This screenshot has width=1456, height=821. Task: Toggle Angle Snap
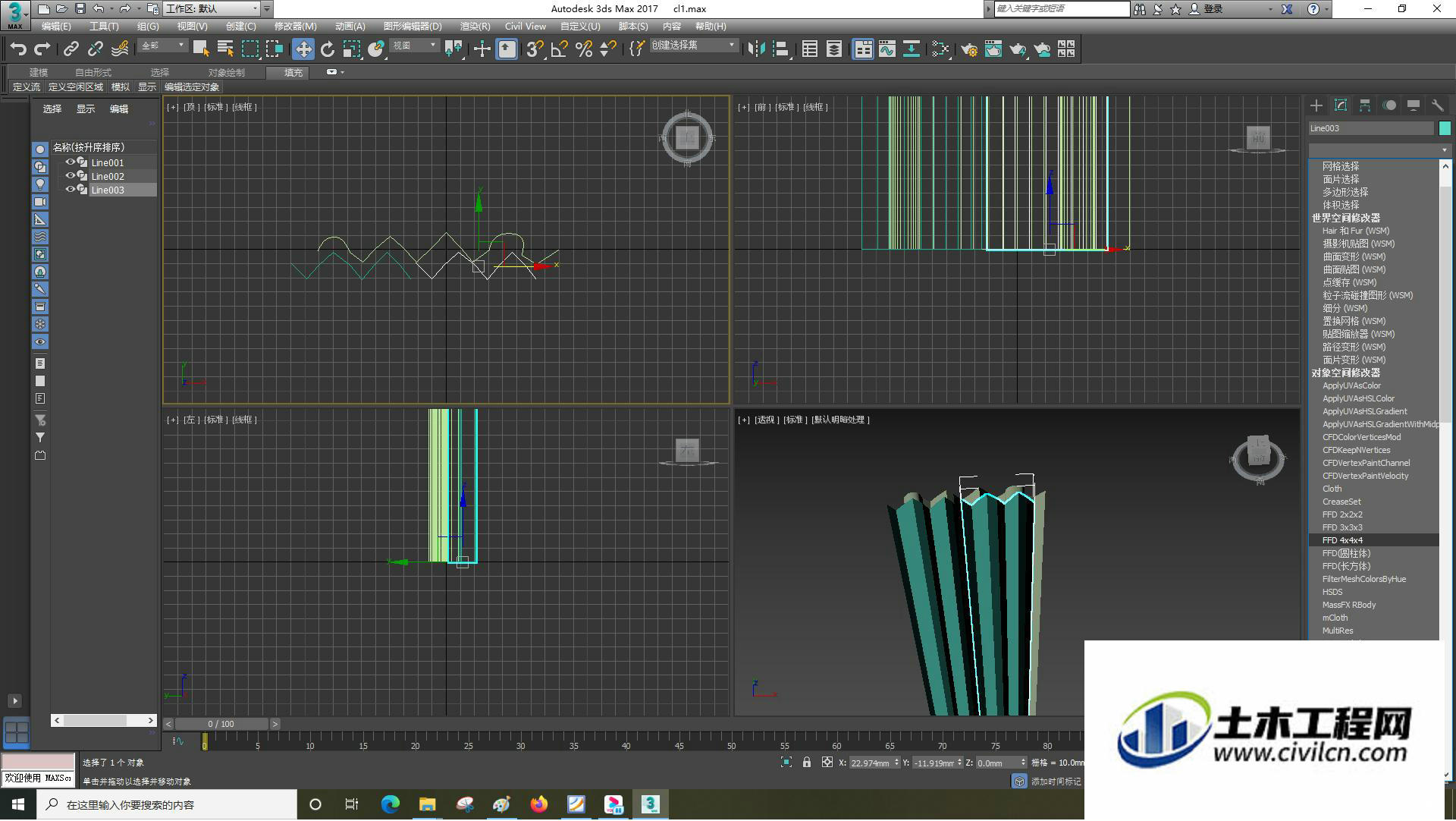(560, 49)
